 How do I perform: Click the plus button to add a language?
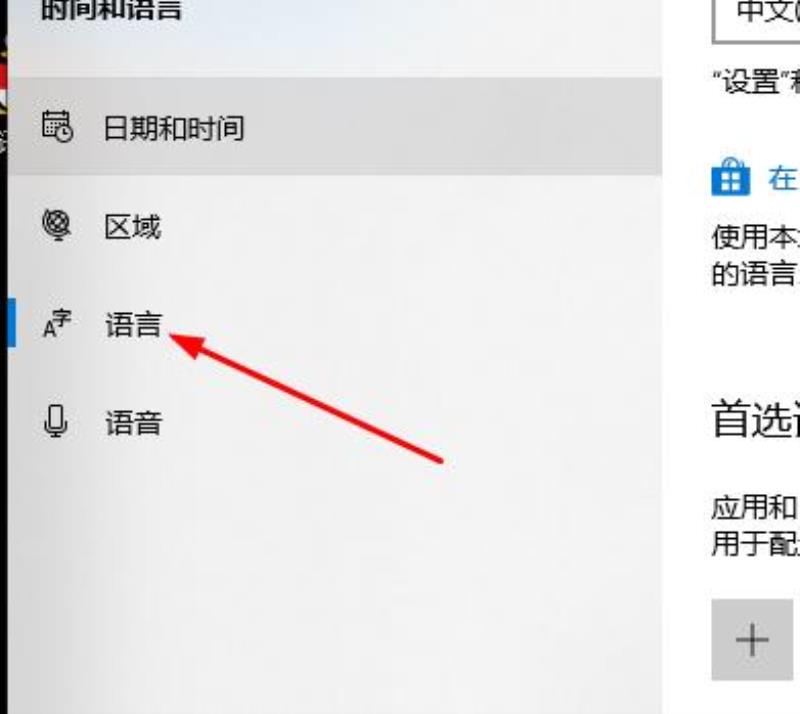coord(752,639)
